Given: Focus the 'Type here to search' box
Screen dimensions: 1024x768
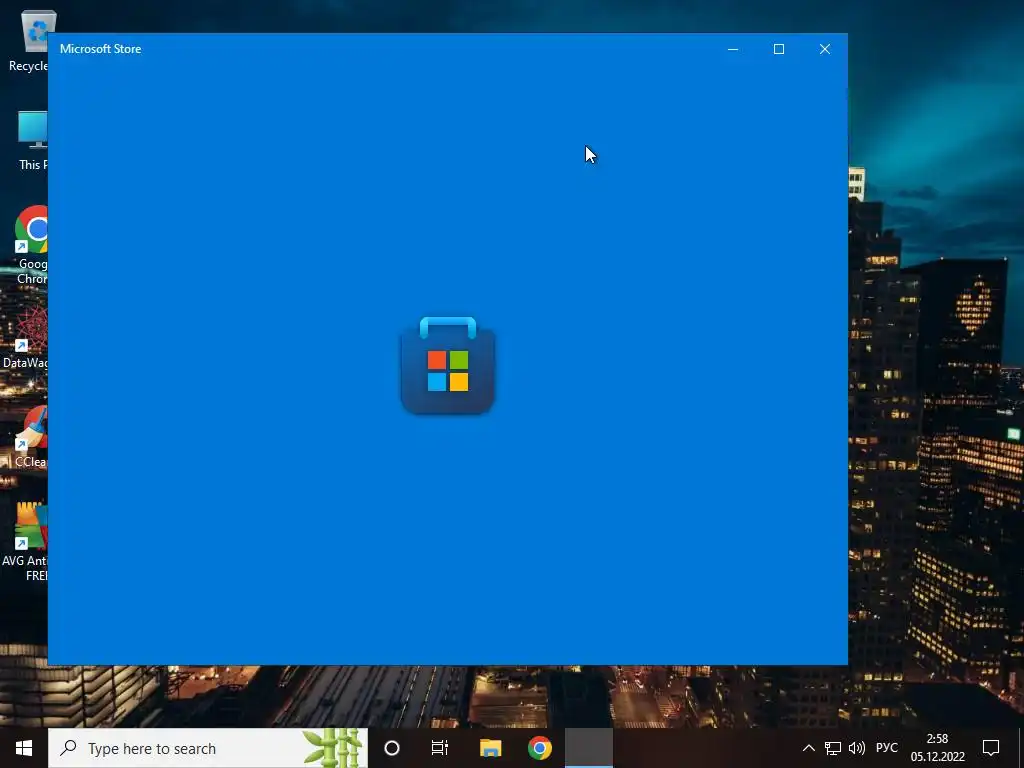Looking at the screenshot, I should 208,748.
